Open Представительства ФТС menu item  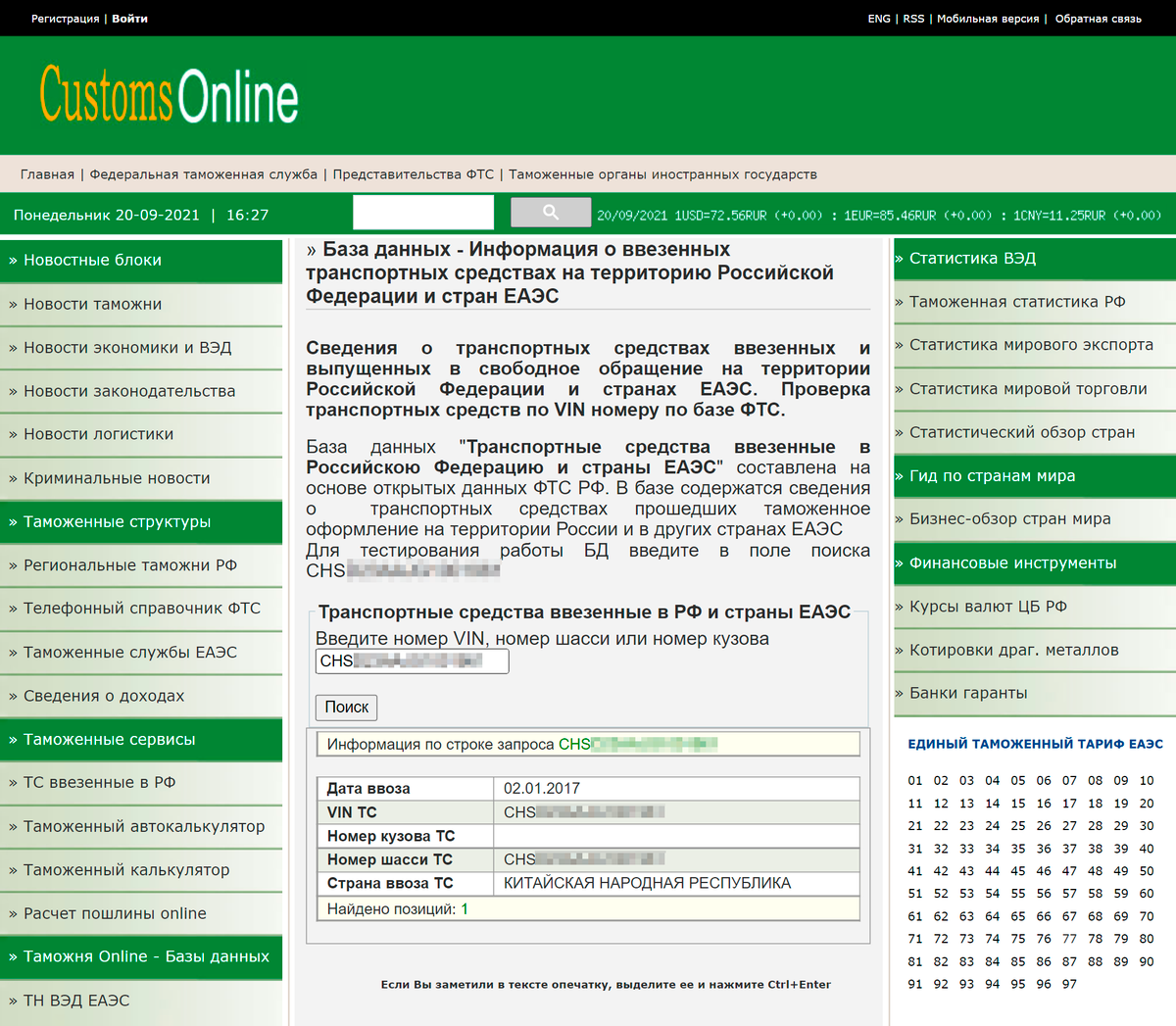click(x=414, y=174)
